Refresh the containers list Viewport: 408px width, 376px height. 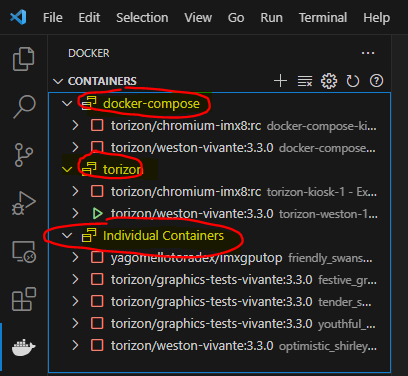353,81
